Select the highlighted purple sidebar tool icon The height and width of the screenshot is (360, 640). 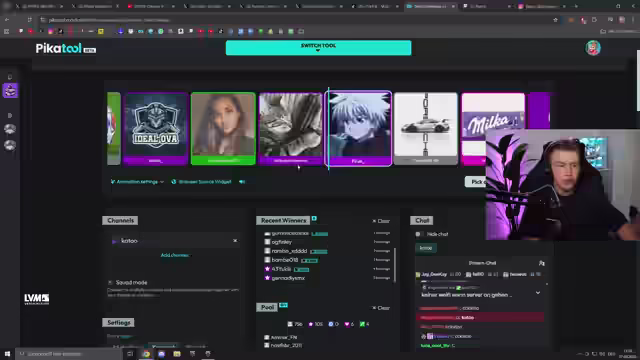(x=10, y=90)
